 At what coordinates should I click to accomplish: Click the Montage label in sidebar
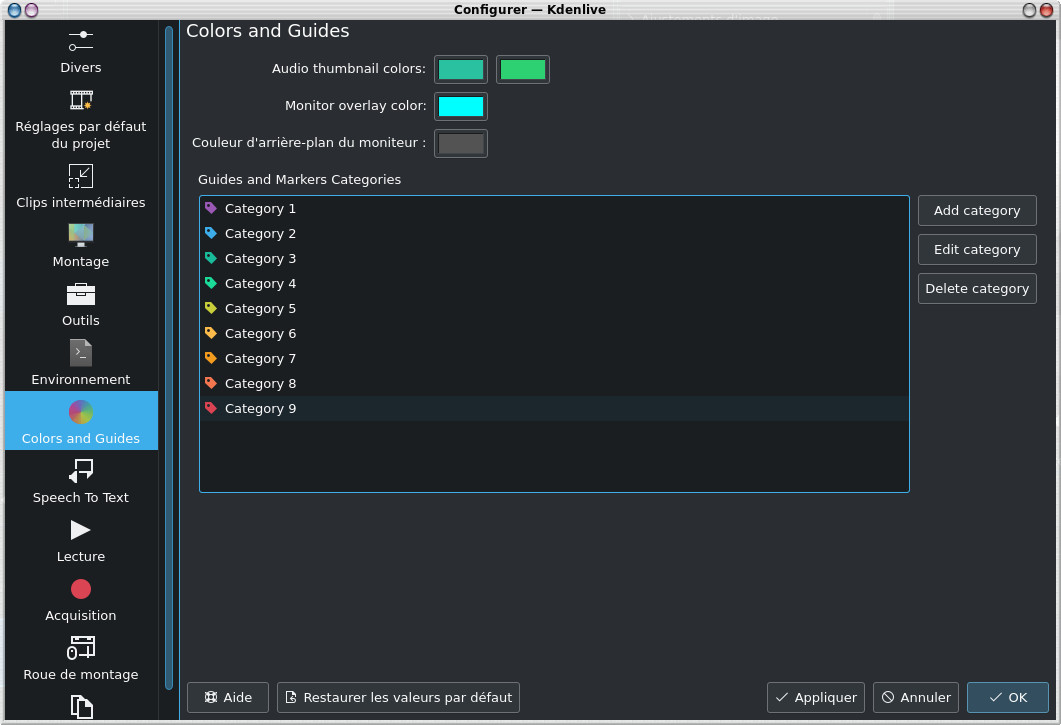coord(81,261)
